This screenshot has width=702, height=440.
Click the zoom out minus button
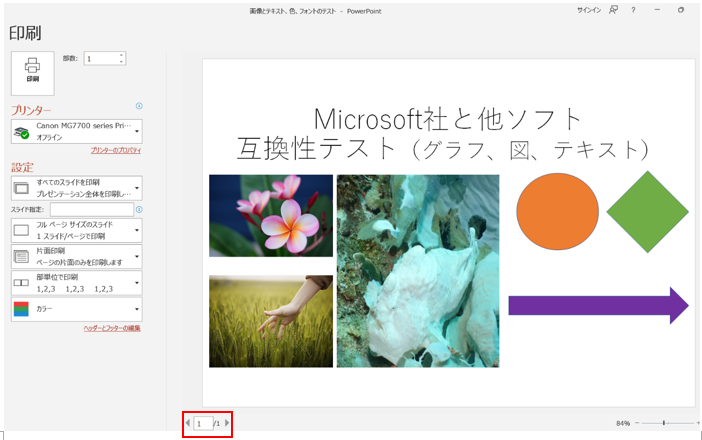(639, 424)
